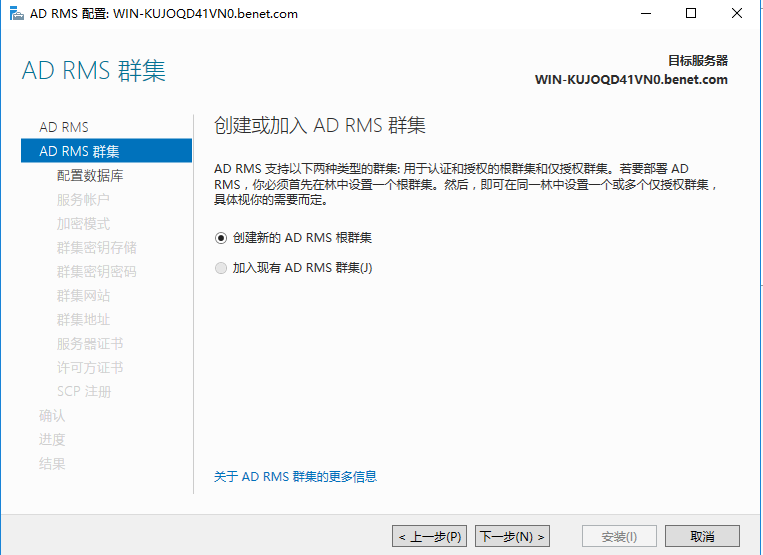
Task: Click the 群集地址 sidebar step
Action: pos(83,320)
